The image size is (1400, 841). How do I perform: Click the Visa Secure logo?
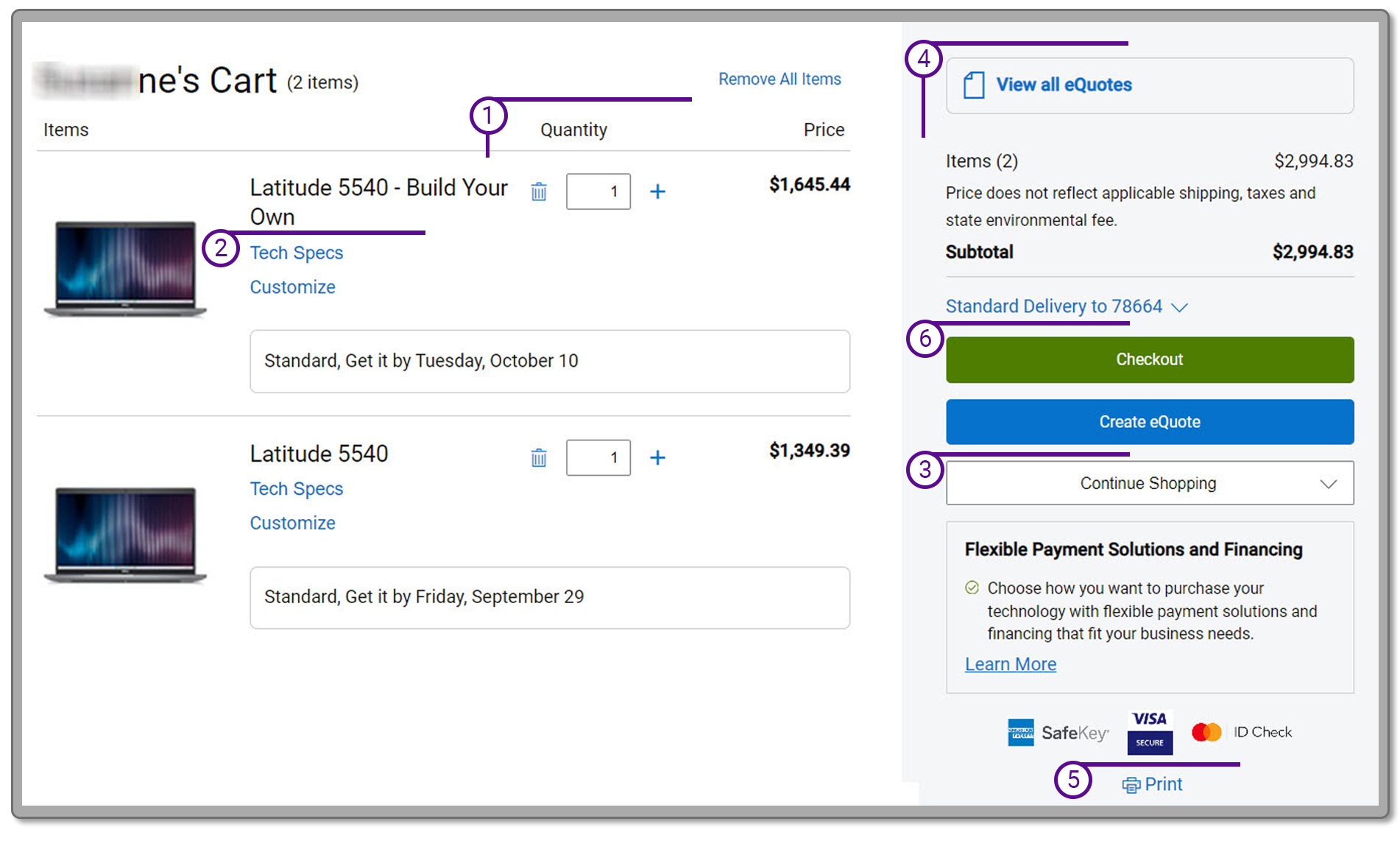pos(1150,732)
